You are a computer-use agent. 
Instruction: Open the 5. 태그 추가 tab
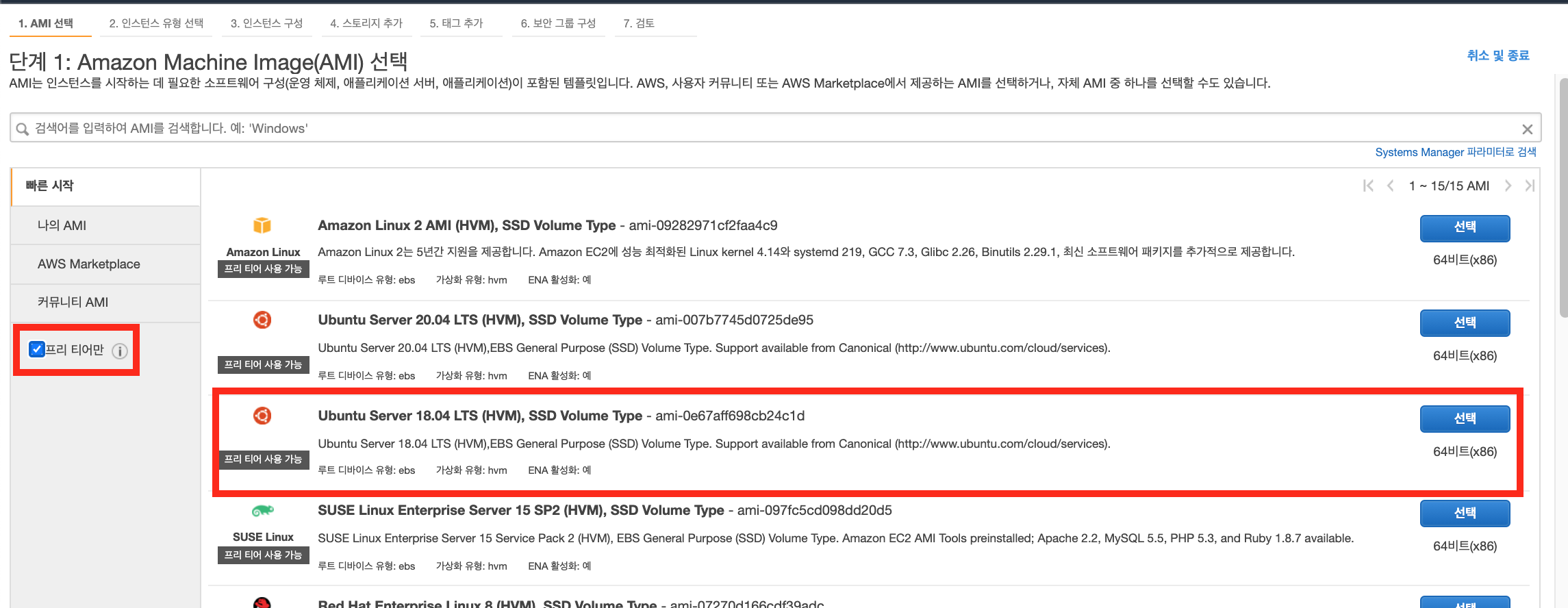tap(457, 23)
